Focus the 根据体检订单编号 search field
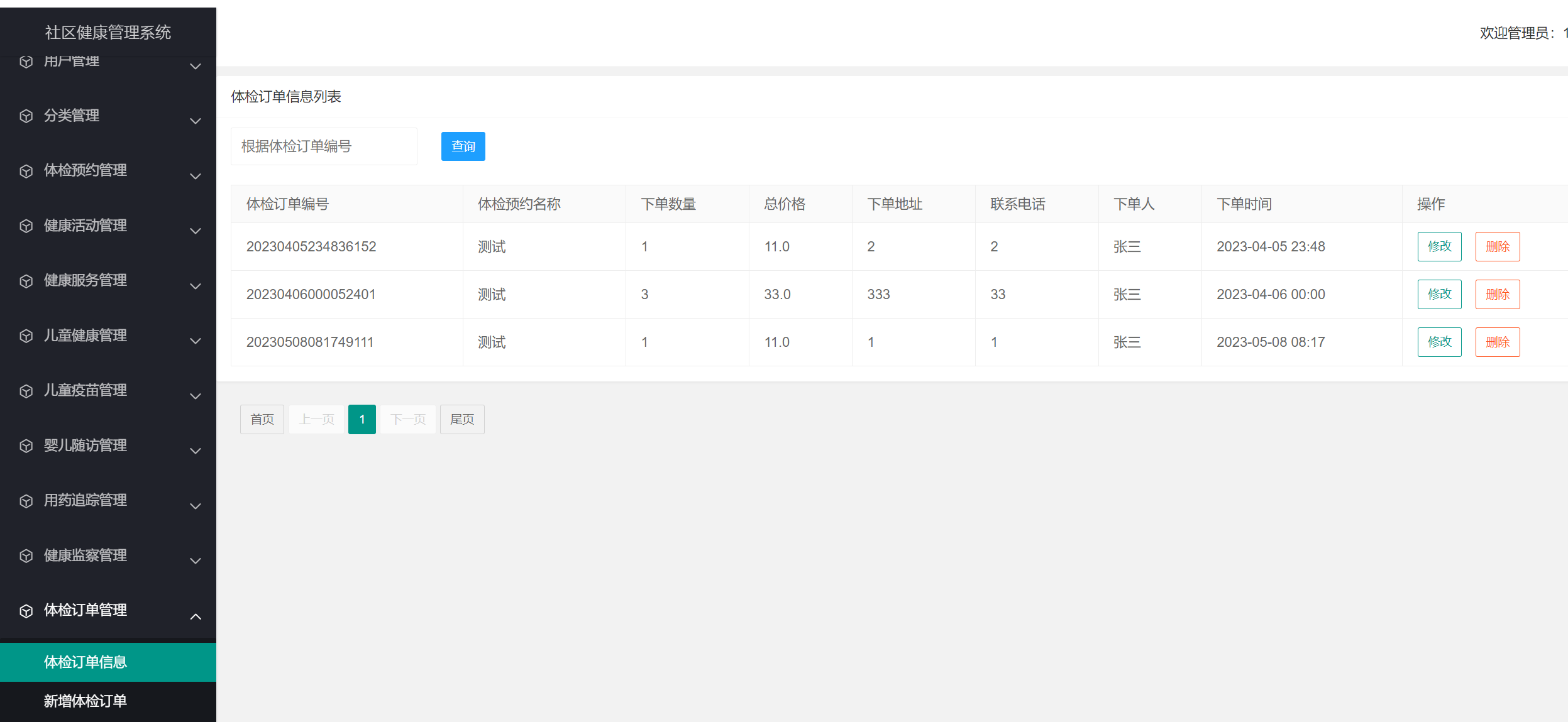Viewport: 1568px width, 722px height. click(324, 146)
